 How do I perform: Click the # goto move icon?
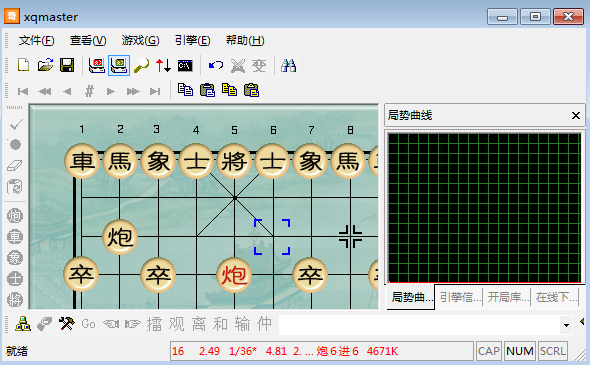point(89,91)
